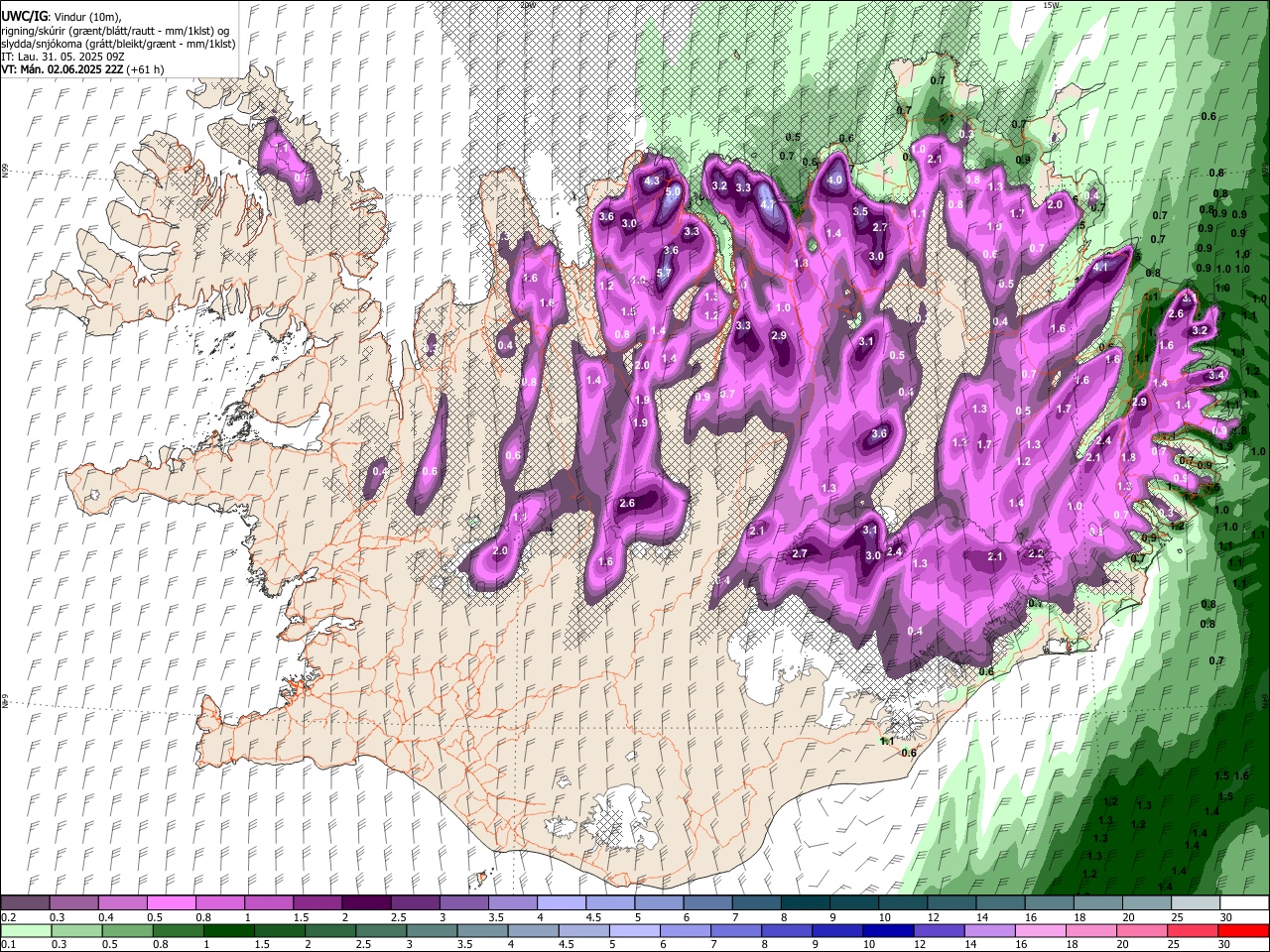Click the rain-scale swatch labeled 2.5
The width and height of the screenshot is (1270, 952).
pyautogui.click(x=381, y=931)
